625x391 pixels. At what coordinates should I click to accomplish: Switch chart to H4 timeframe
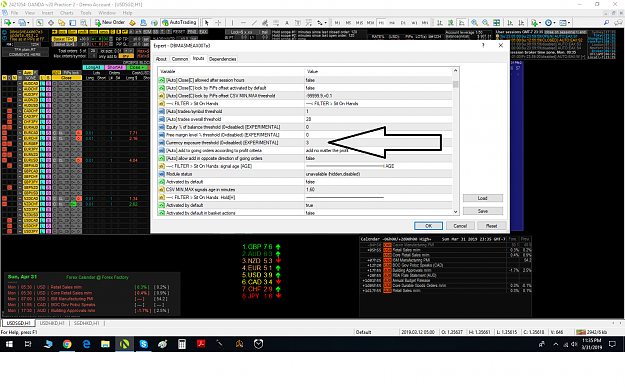[x=392, y=23]
